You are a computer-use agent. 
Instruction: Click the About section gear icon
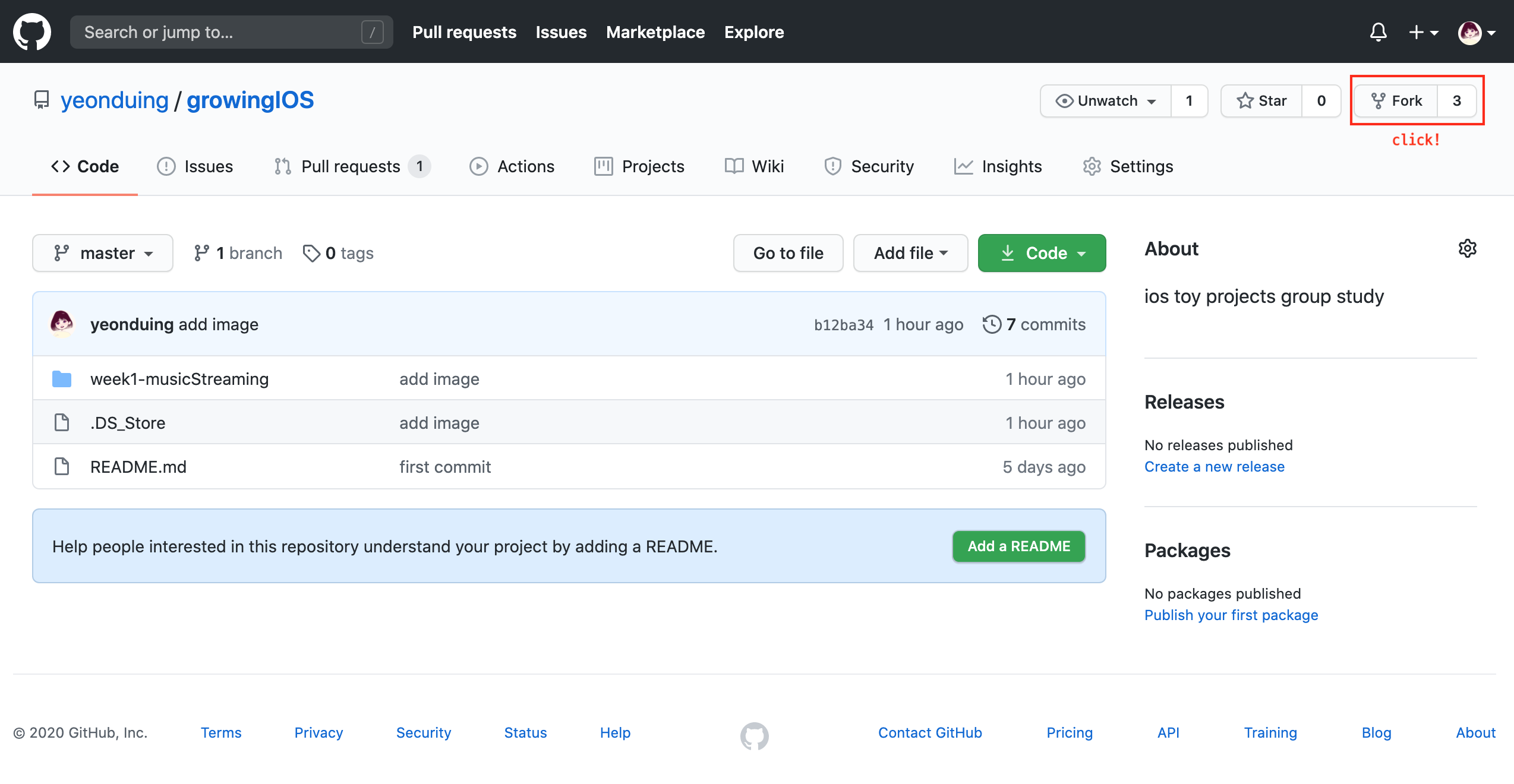(1467, 248)
